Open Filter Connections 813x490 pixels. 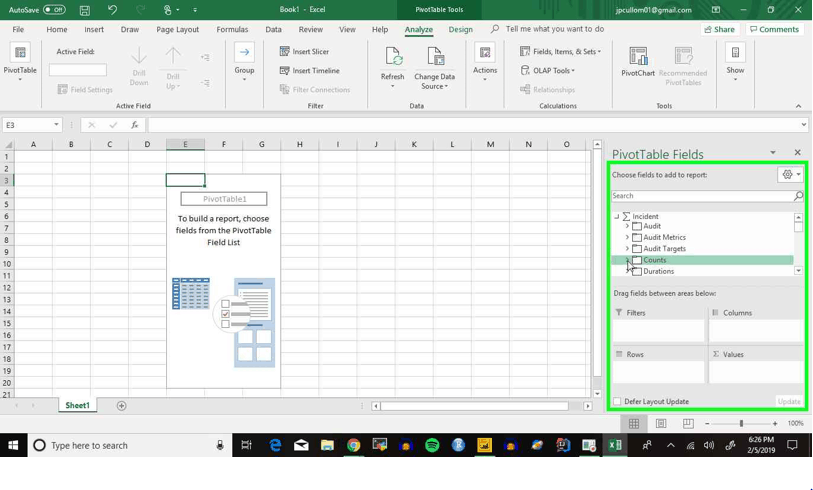pos(315,90)
